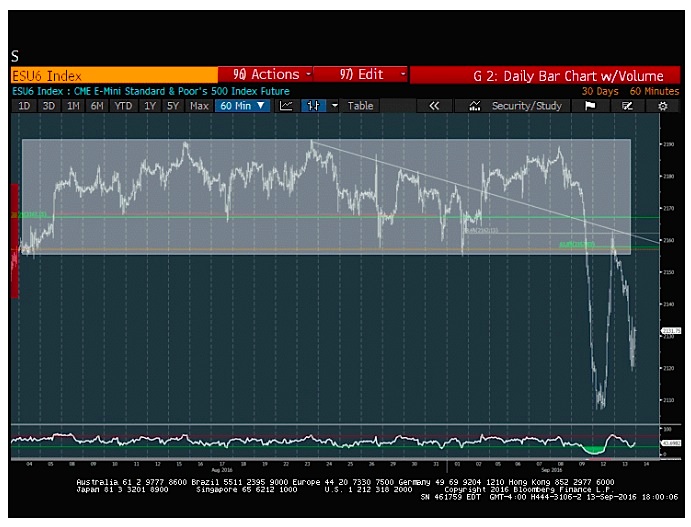Open the 60 Min interval dropdown

(x=242, y=106)
